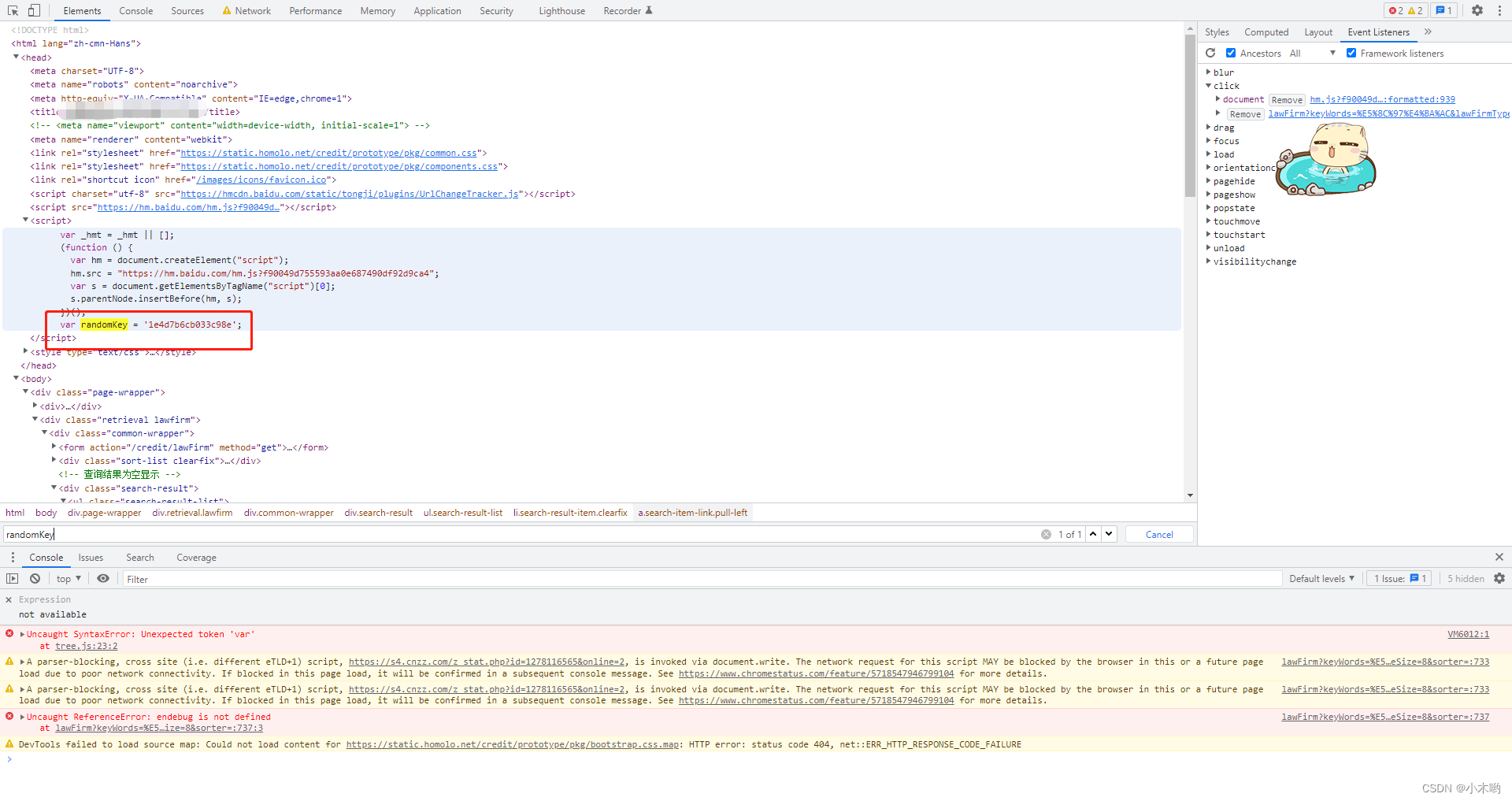Open the Performance tab

pos(316,11)
